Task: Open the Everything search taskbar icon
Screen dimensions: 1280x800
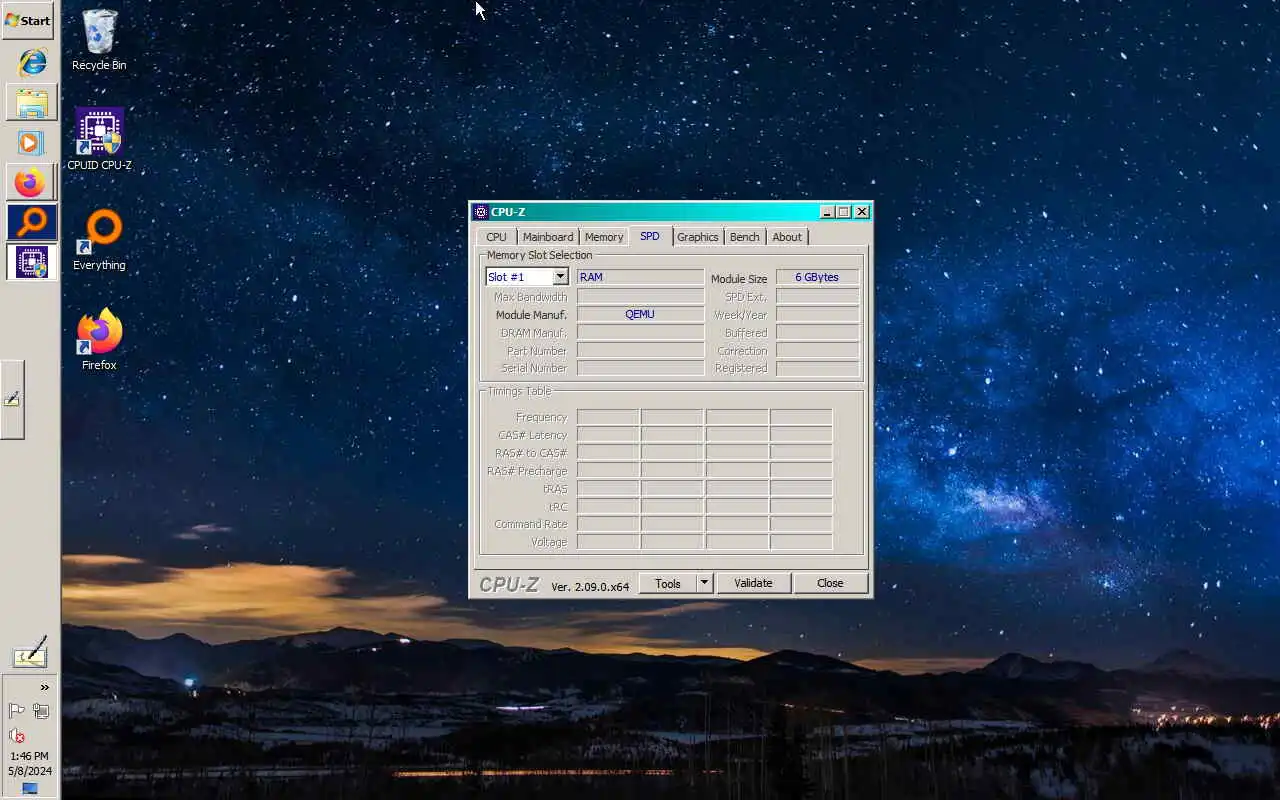Action: tap(31, 222)
